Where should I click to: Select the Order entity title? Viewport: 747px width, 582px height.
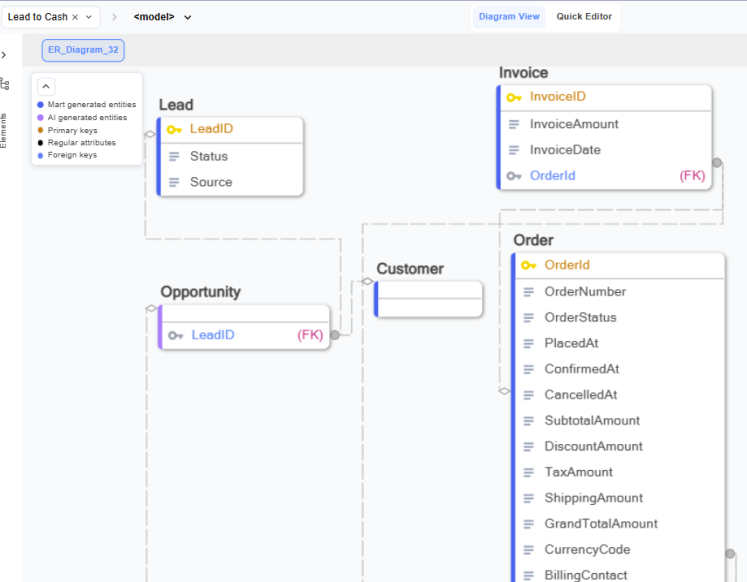tap(533, 241)
